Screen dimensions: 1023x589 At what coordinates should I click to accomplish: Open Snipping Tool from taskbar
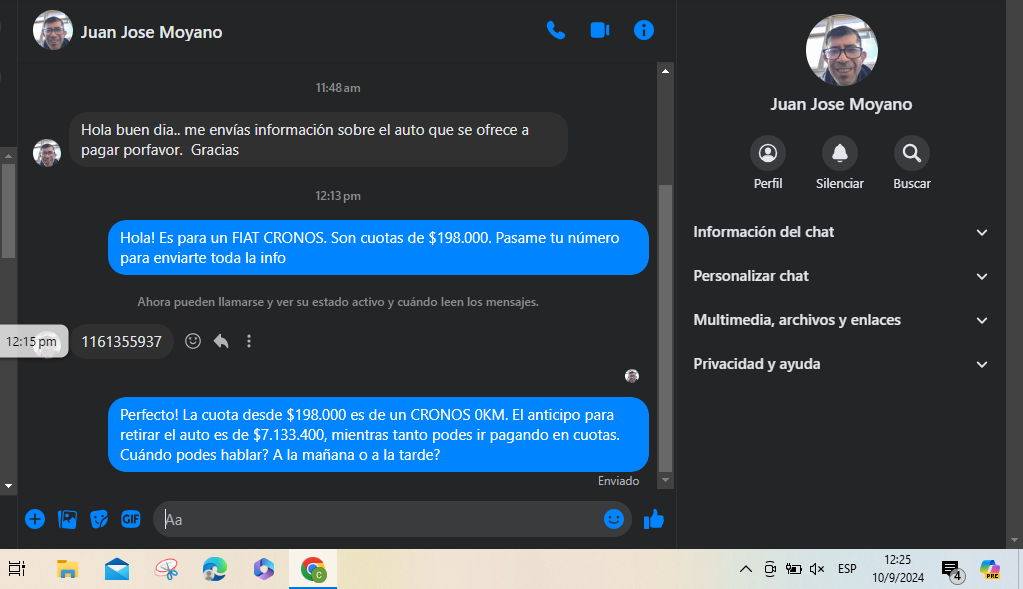pos(166,569)
